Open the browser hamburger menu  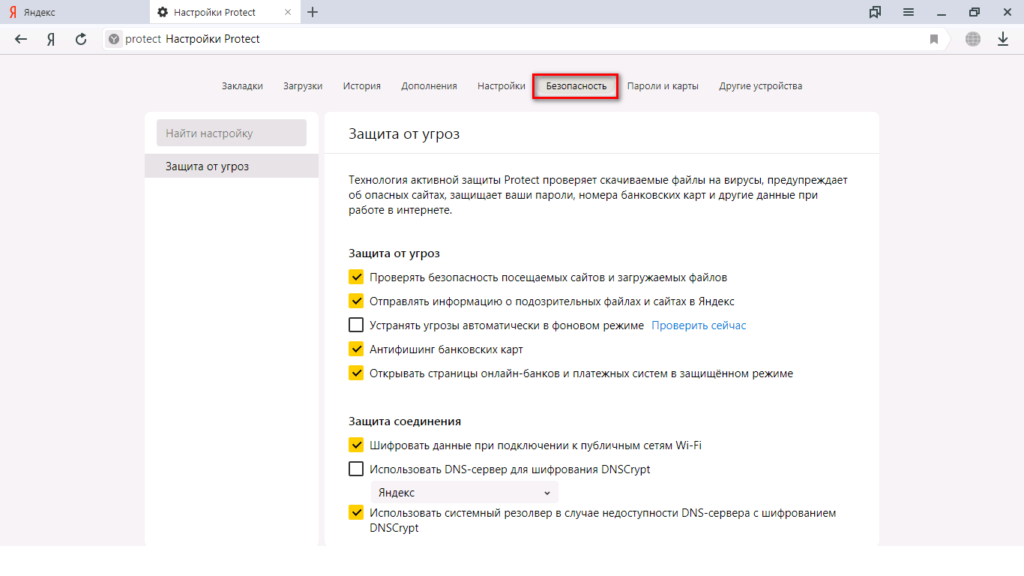pyautogui.click(x=908, y=12)
